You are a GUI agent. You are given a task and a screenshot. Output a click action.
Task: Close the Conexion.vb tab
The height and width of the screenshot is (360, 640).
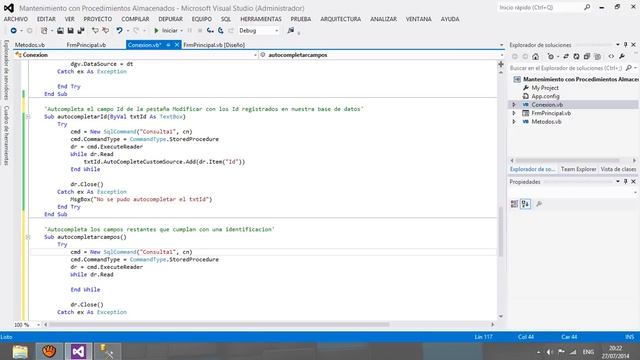(x=177, y=45)
